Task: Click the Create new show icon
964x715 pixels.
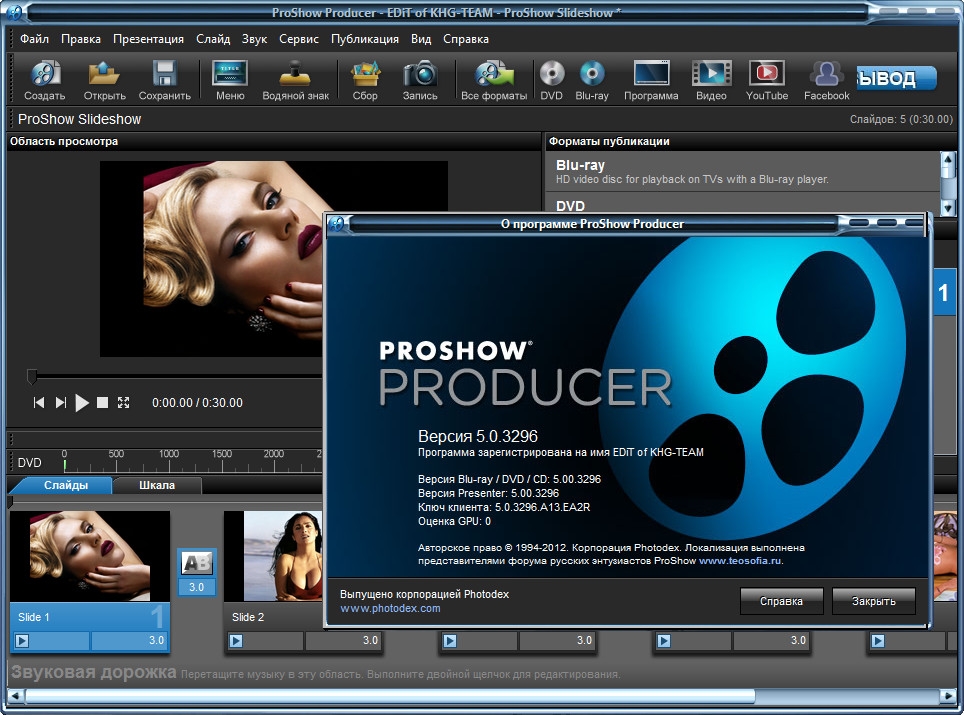Action: 45,75
